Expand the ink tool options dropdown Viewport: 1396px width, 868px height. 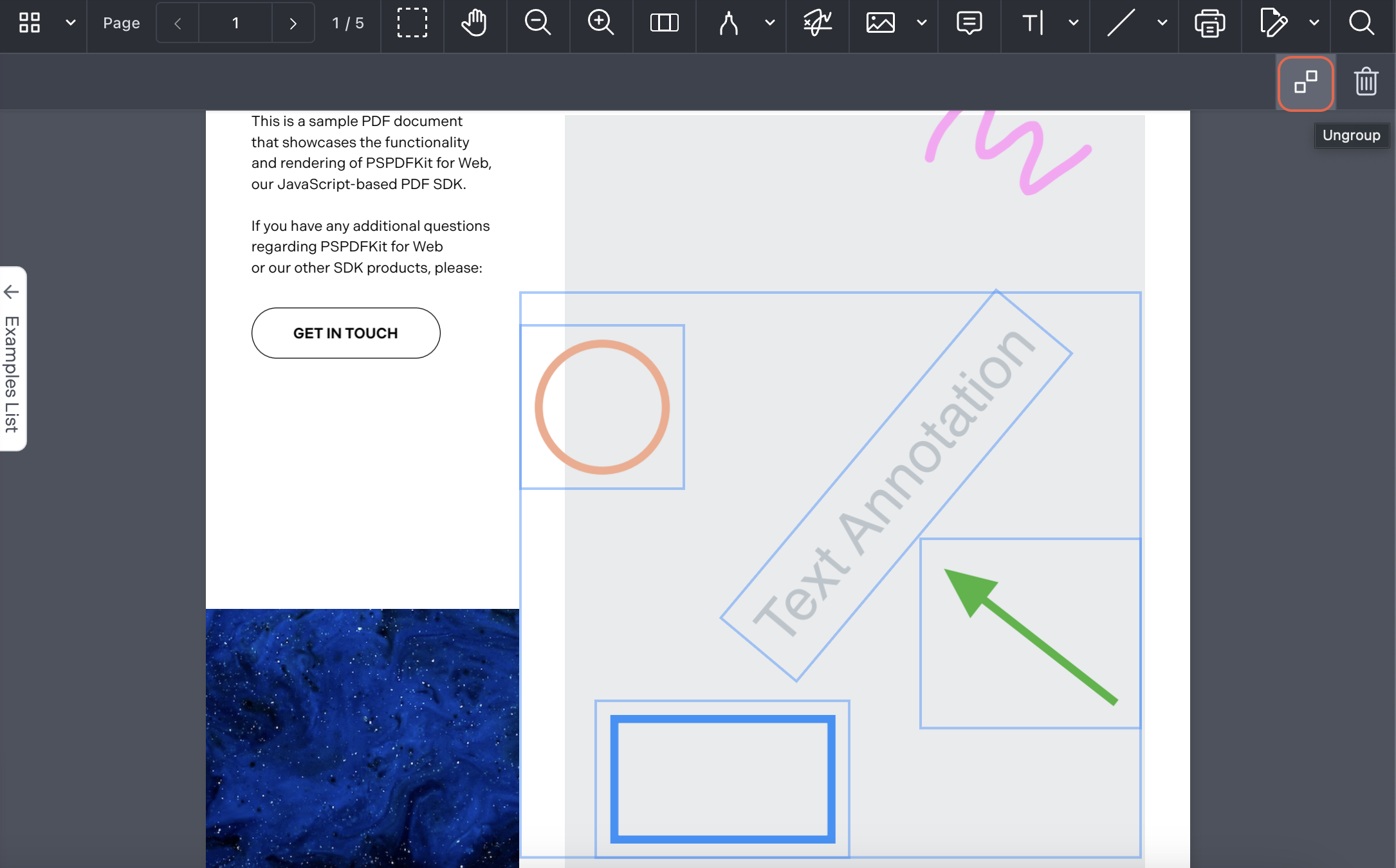pyautogui.click(x=769, y=24)
